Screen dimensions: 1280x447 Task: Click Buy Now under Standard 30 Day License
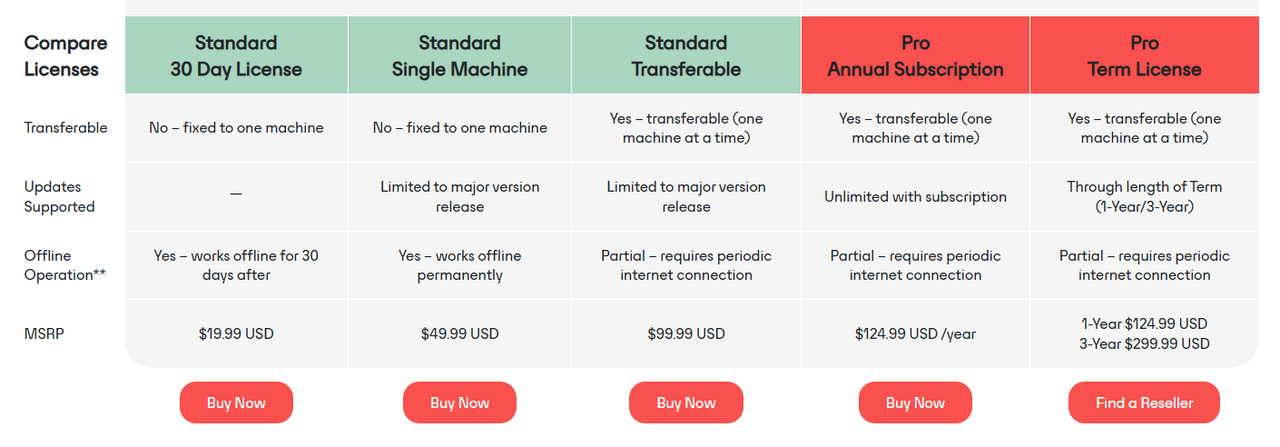[236, 403]
